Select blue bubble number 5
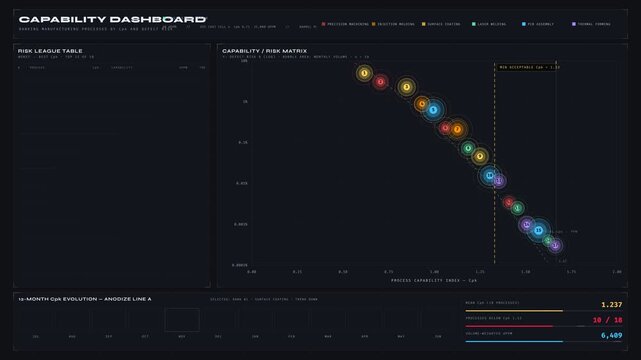Image resolution: width=641 pixels, height=360 pixels. click(434, 110)
